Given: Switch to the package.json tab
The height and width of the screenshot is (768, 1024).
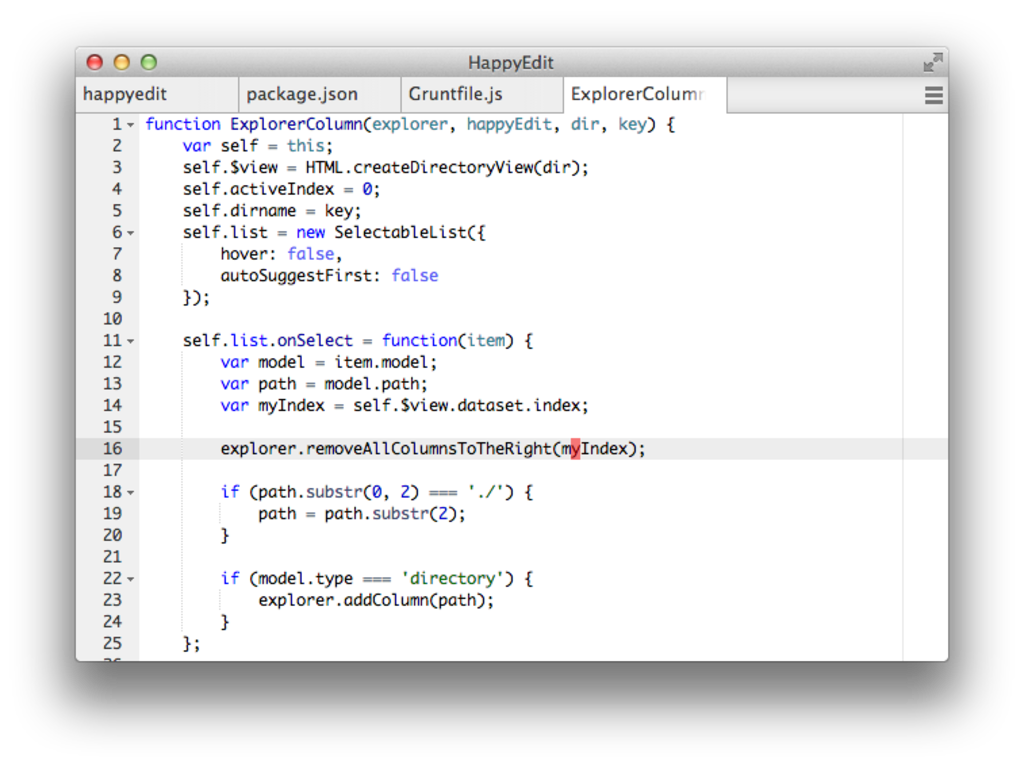Looking at the screenshot, I should point(302,94).
